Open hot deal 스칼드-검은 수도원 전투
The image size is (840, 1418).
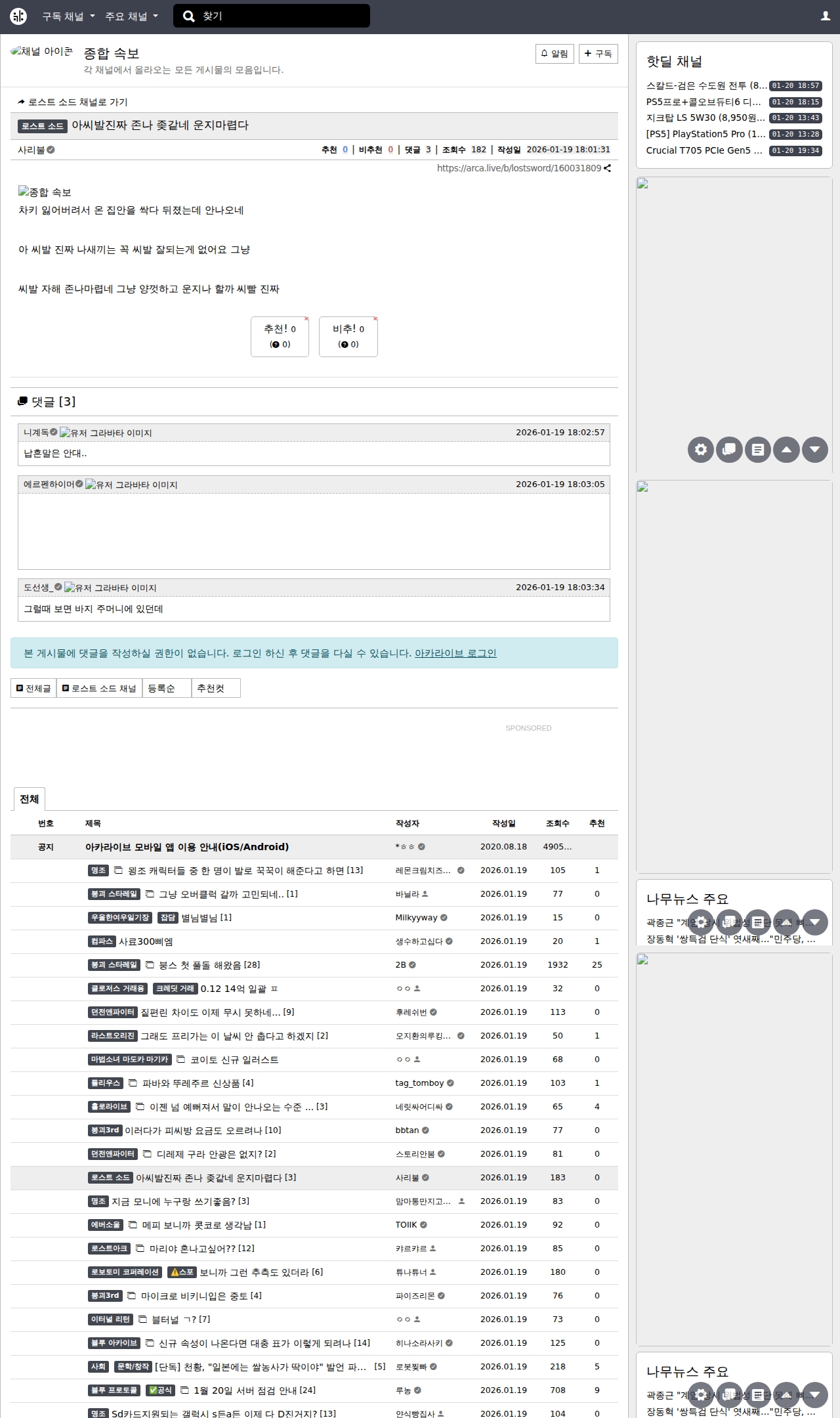[707, 86]
